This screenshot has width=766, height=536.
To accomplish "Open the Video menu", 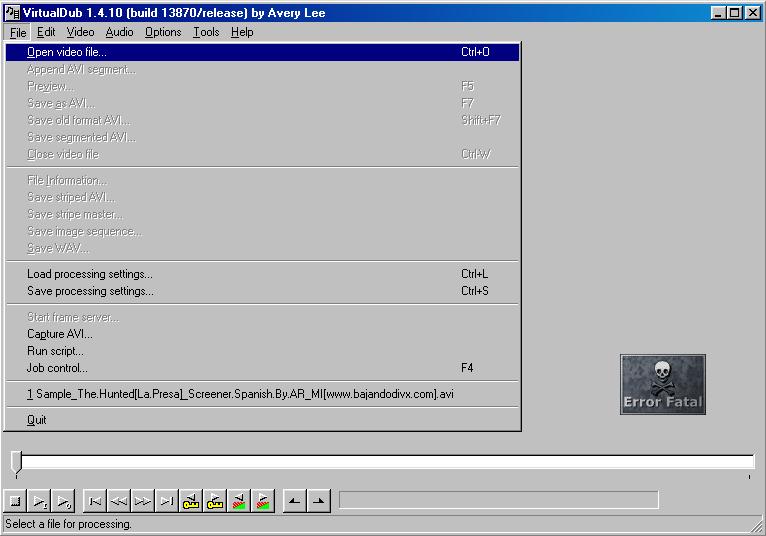I will [80, 32].
